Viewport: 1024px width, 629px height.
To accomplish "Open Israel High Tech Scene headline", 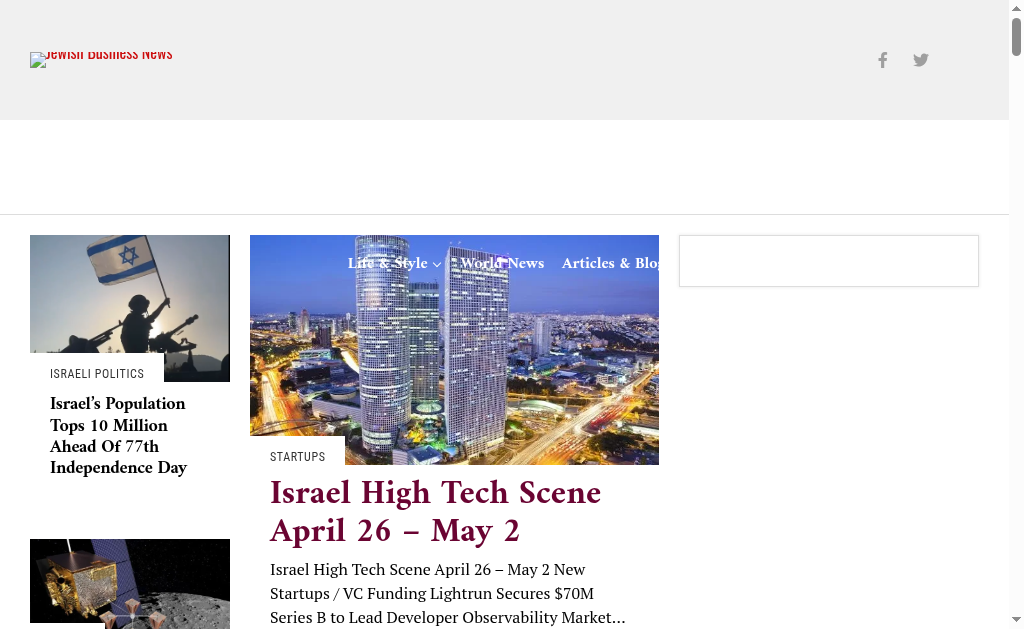I will coord(436,511).
